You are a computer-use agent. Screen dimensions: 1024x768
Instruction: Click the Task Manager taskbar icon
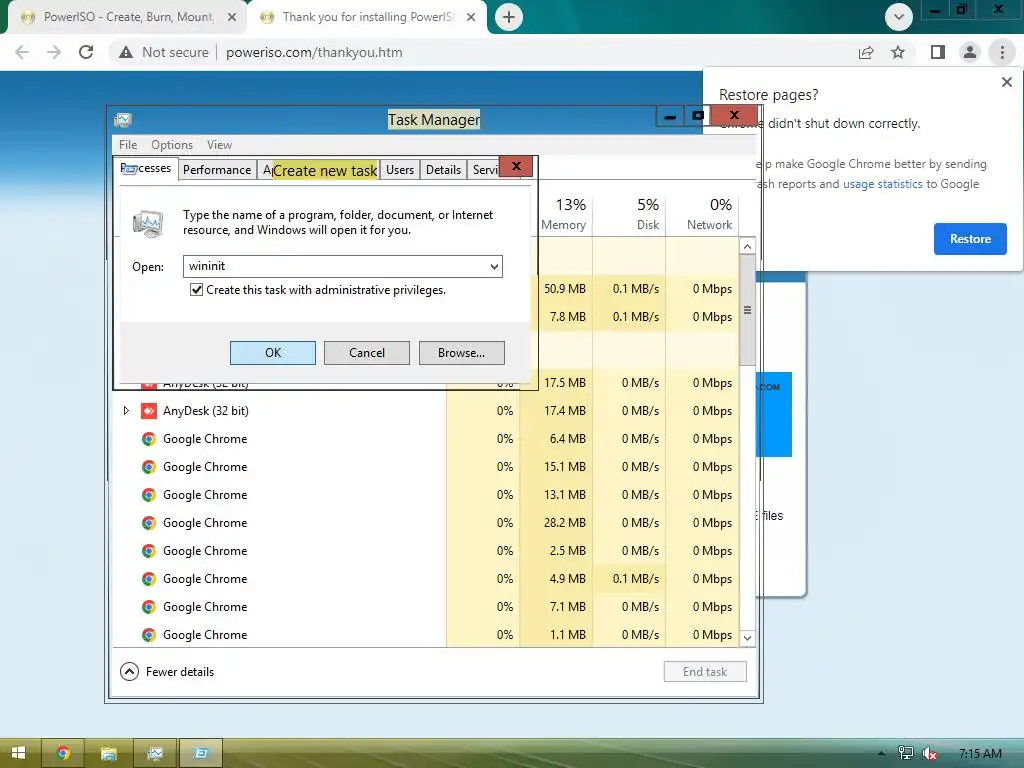pos(155,753)
